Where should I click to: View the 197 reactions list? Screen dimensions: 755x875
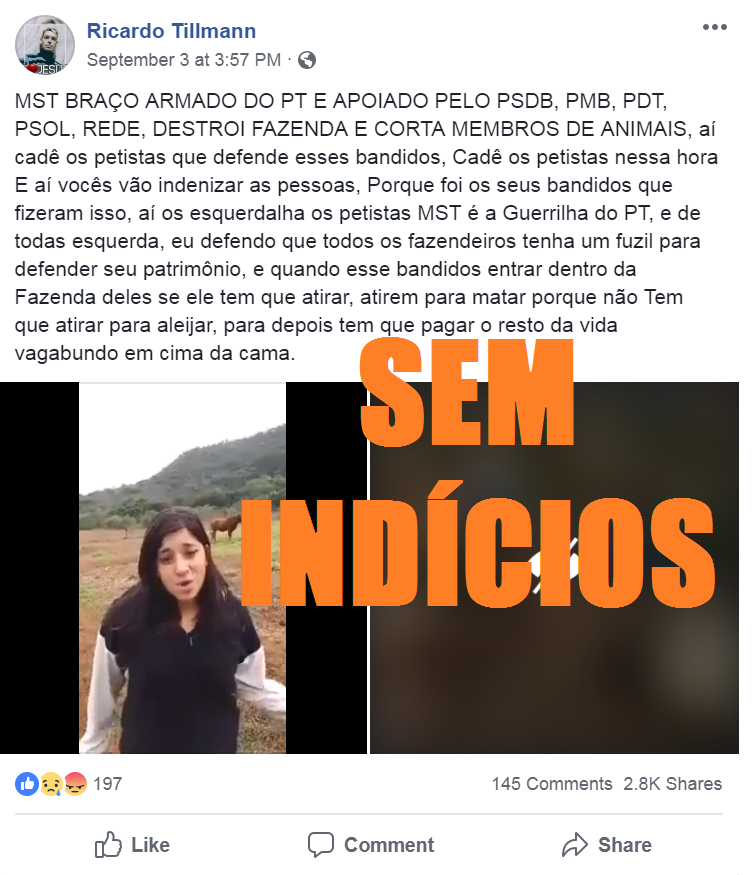108,783
